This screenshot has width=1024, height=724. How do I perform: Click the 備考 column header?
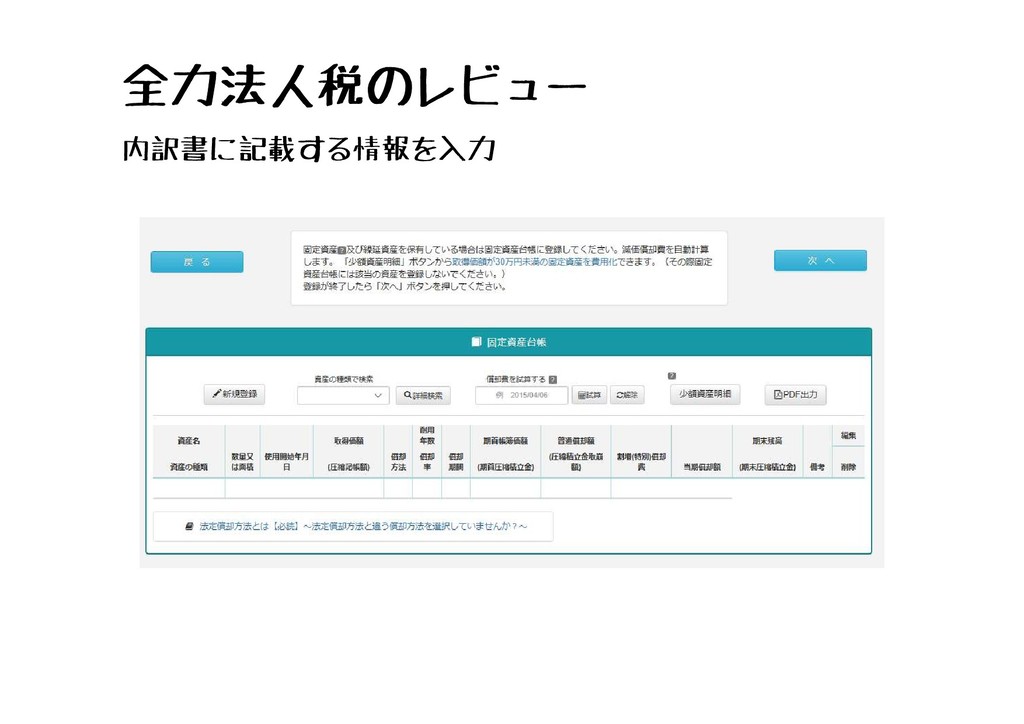click(817, 467)
